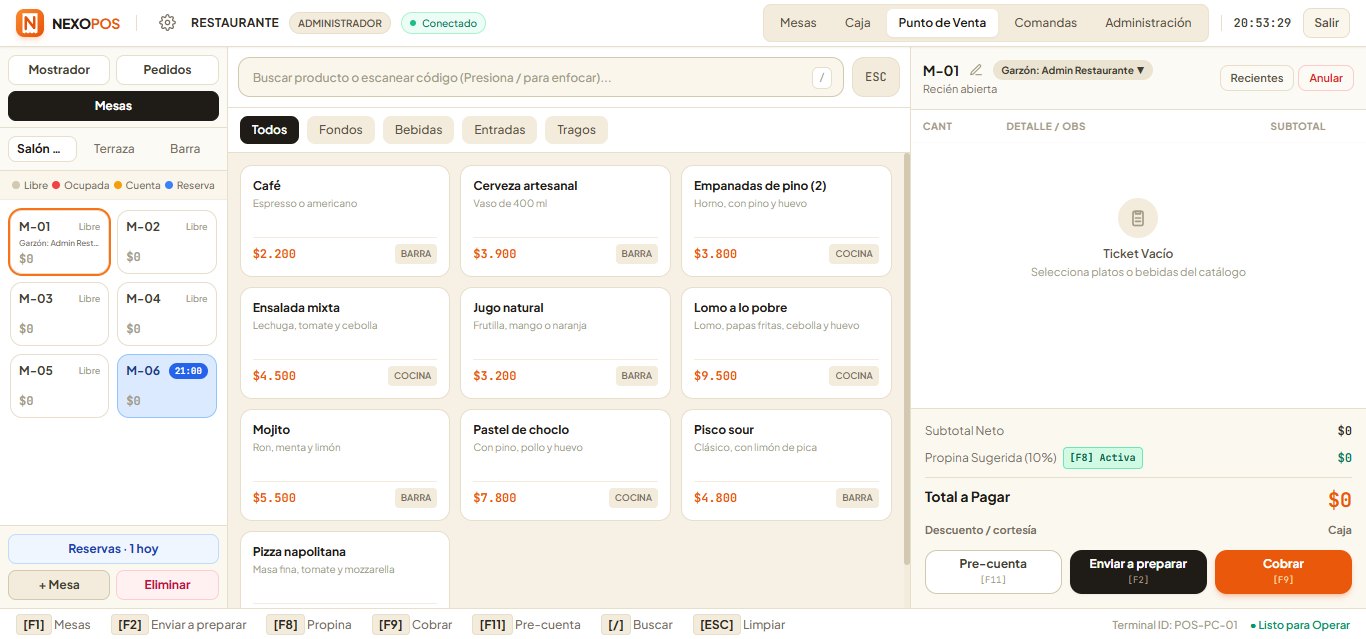Click the ESC Limpiar shortcut in footer
Screen dimensions: 1366x639
coord(739,625)
